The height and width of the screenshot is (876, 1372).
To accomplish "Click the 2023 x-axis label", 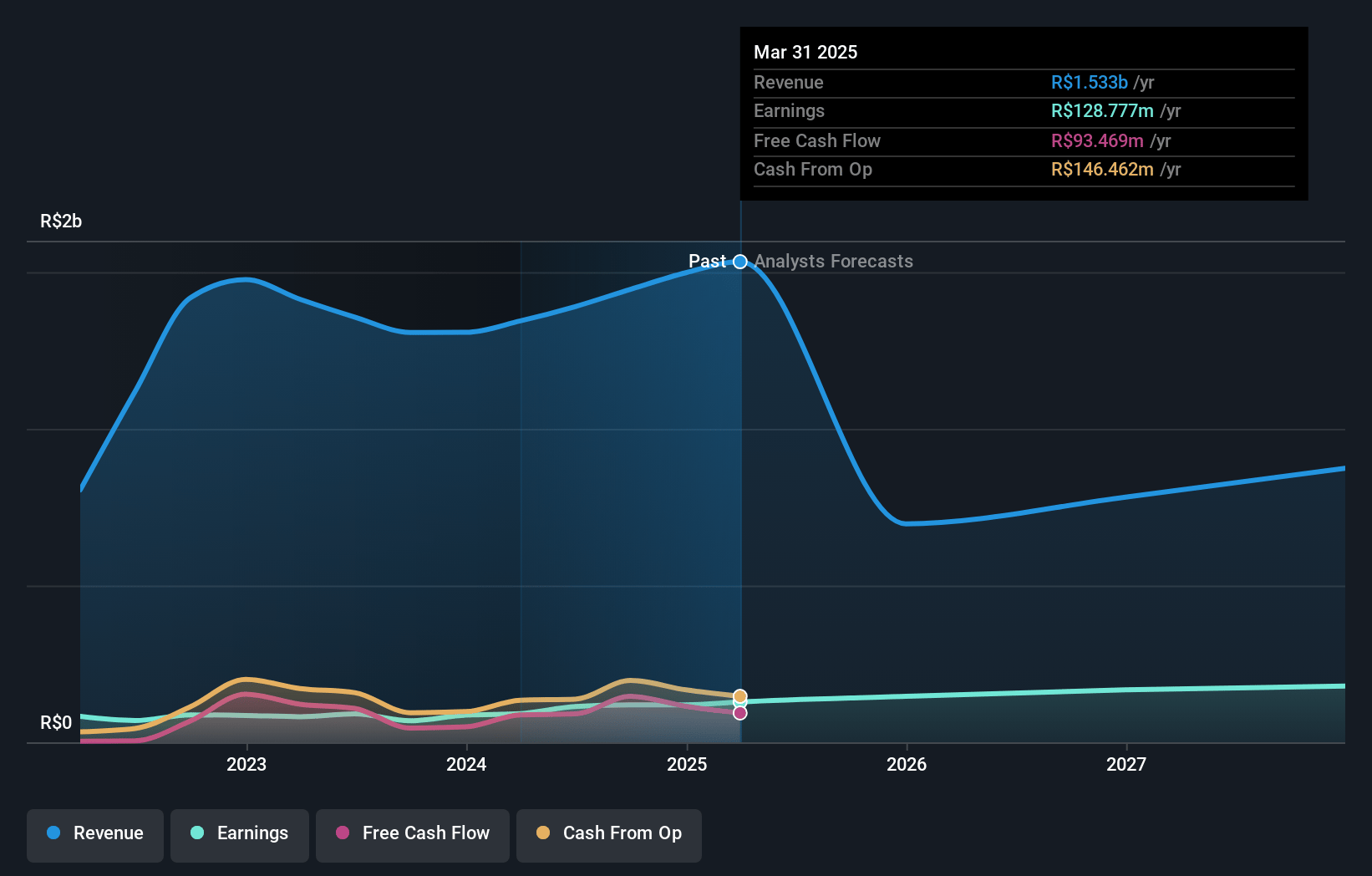I will coord(246,764).
